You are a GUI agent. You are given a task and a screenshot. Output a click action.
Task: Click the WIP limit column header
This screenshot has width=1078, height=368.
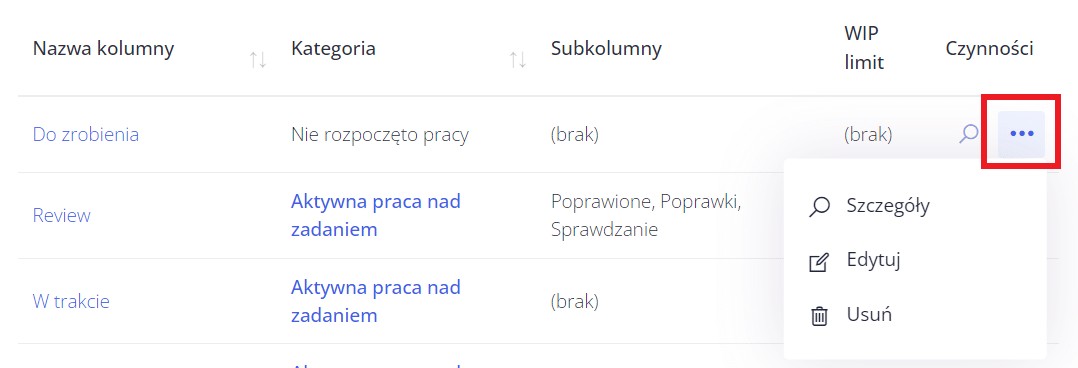click(864, 48)
